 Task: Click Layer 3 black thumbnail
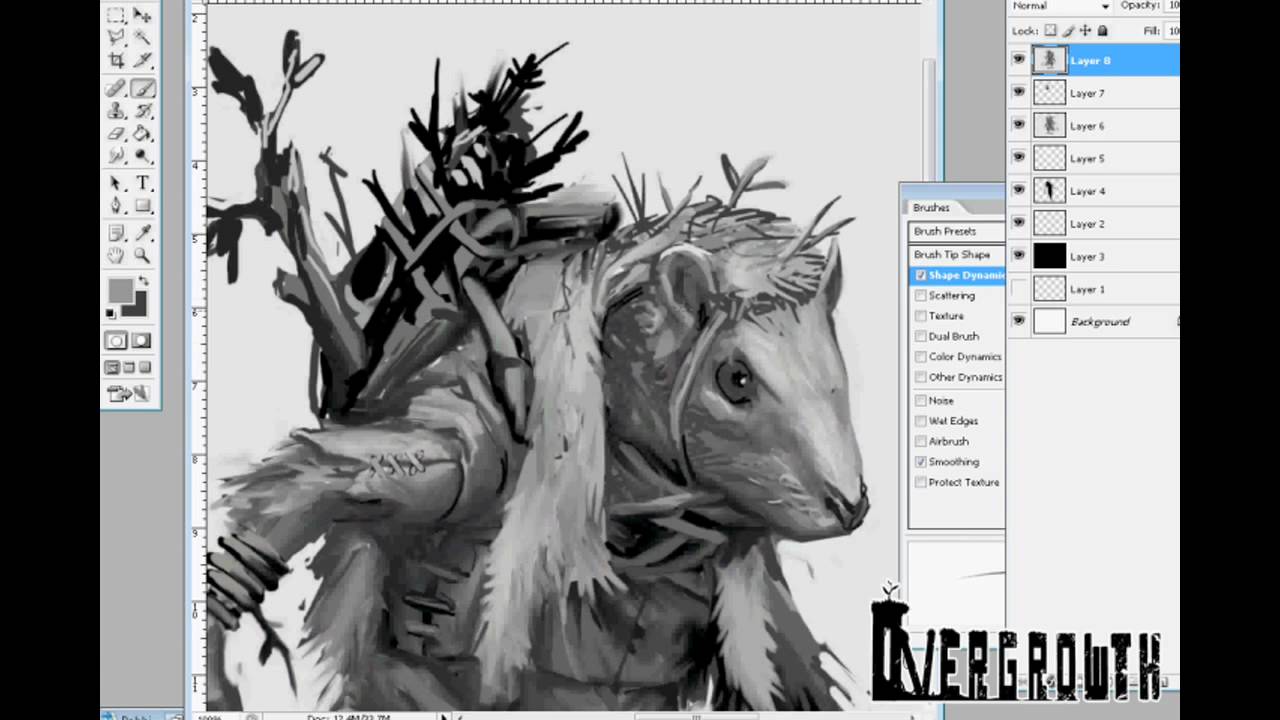point(1050,256)
